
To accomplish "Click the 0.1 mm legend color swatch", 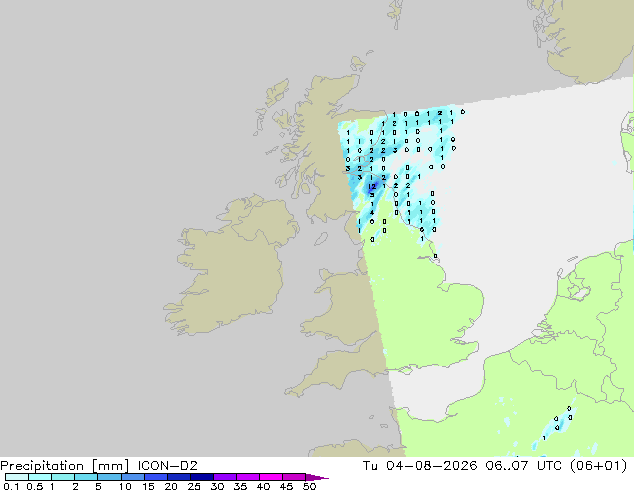I will tap(17, 477).
